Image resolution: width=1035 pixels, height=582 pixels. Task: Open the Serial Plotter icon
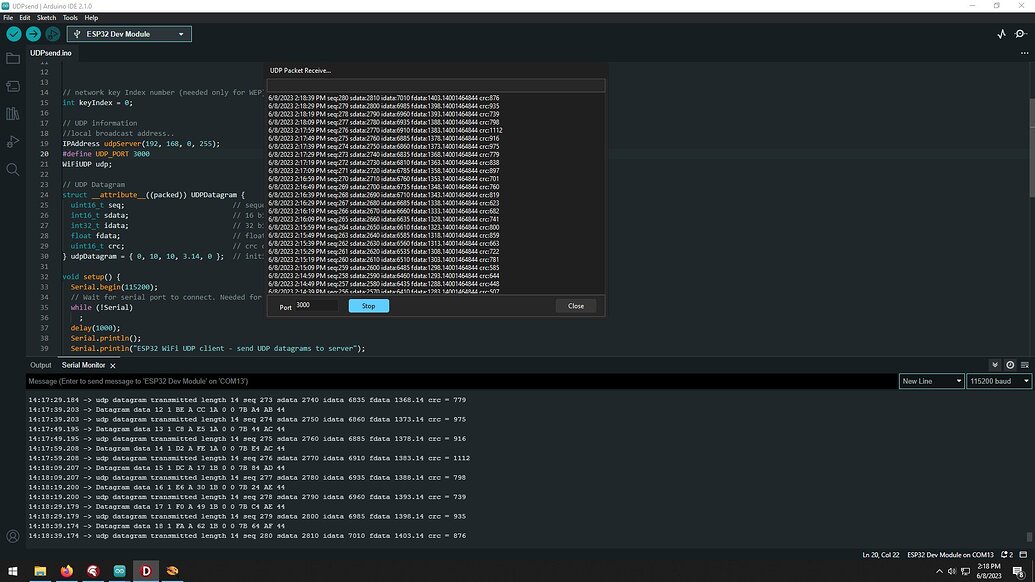(x=1001, y=33)
